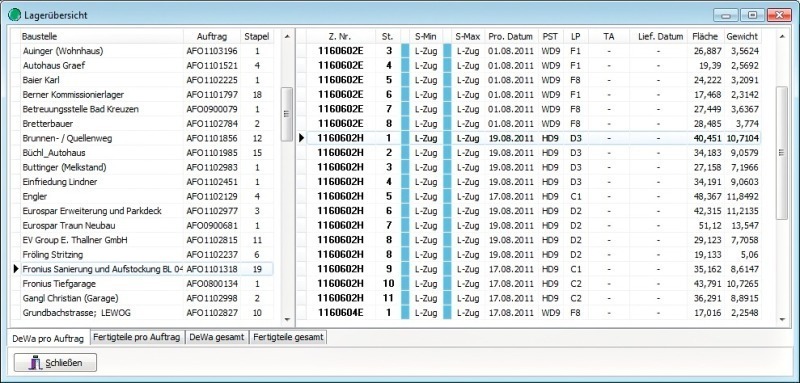
Task: Click the Gewicht value 13,547
Action: pyautogui.click(x=746, y=225)
